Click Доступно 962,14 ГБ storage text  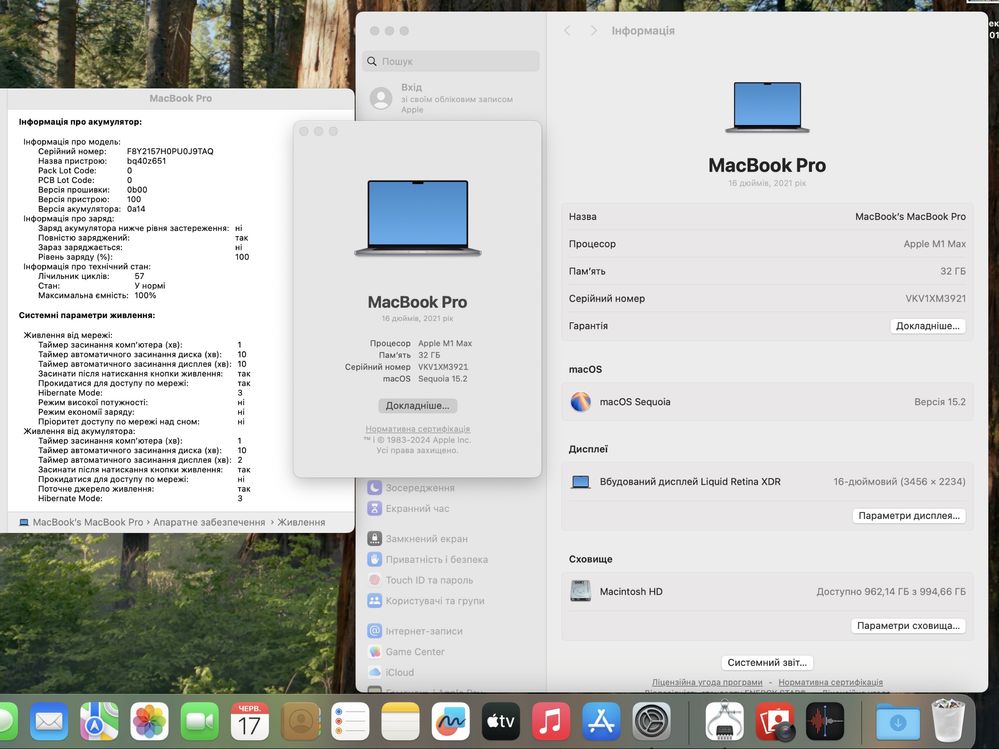pos(891,592)
